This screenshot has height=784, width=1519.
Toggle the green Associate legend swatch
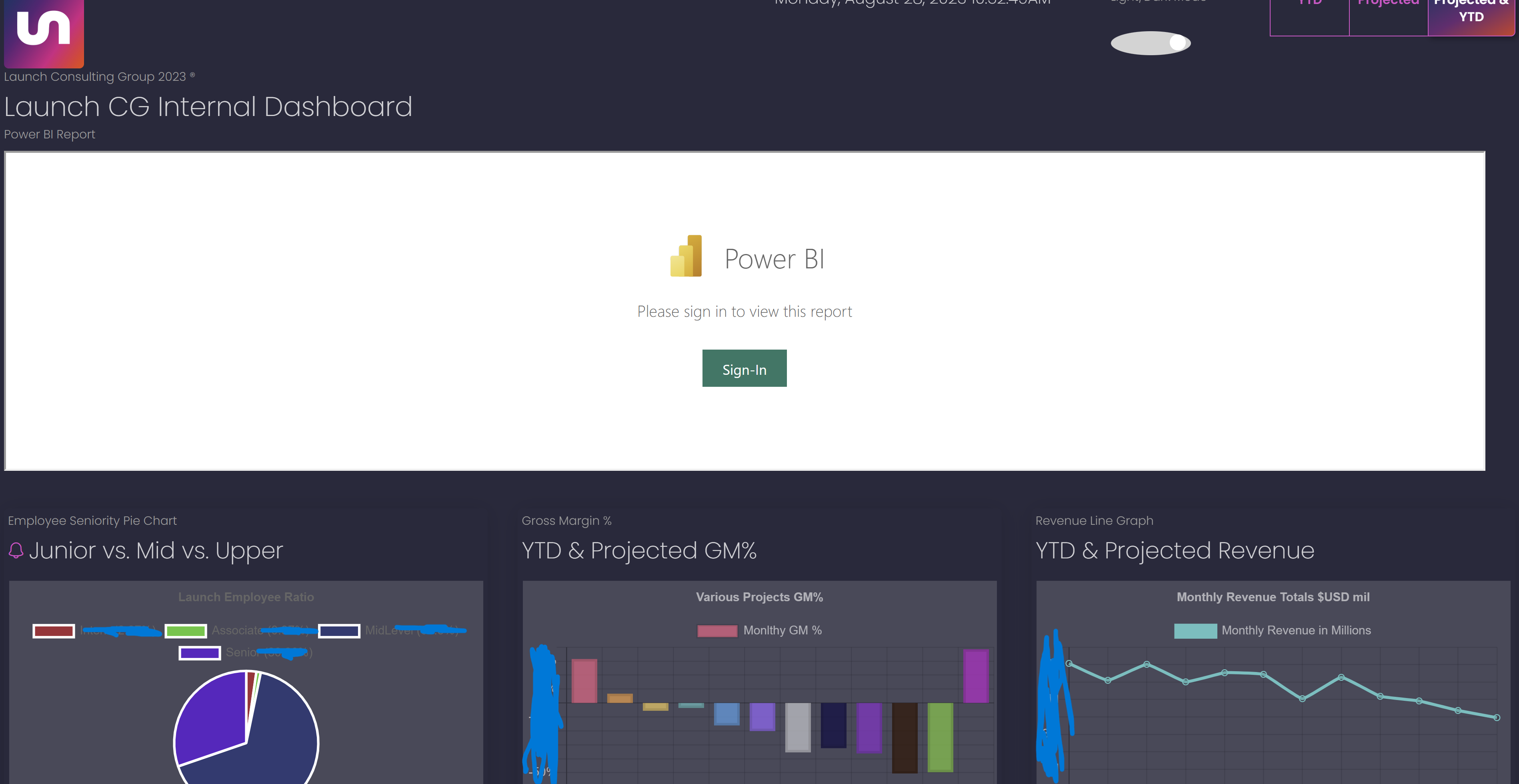186,631
